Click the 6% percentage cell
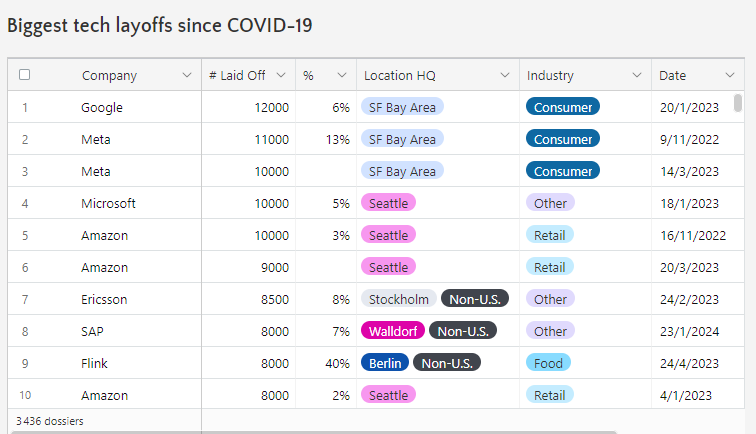 tap(341, 108)
